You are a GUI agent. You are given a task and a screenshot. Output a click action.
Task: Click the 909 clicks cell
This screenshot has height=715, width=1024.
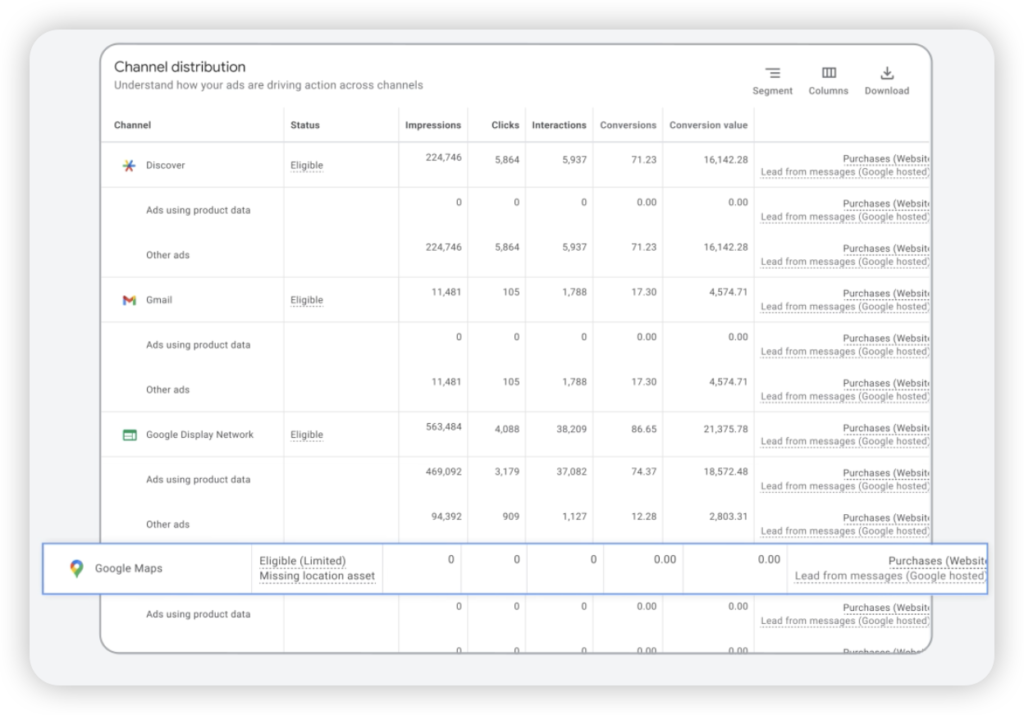(x=511, y=516)
